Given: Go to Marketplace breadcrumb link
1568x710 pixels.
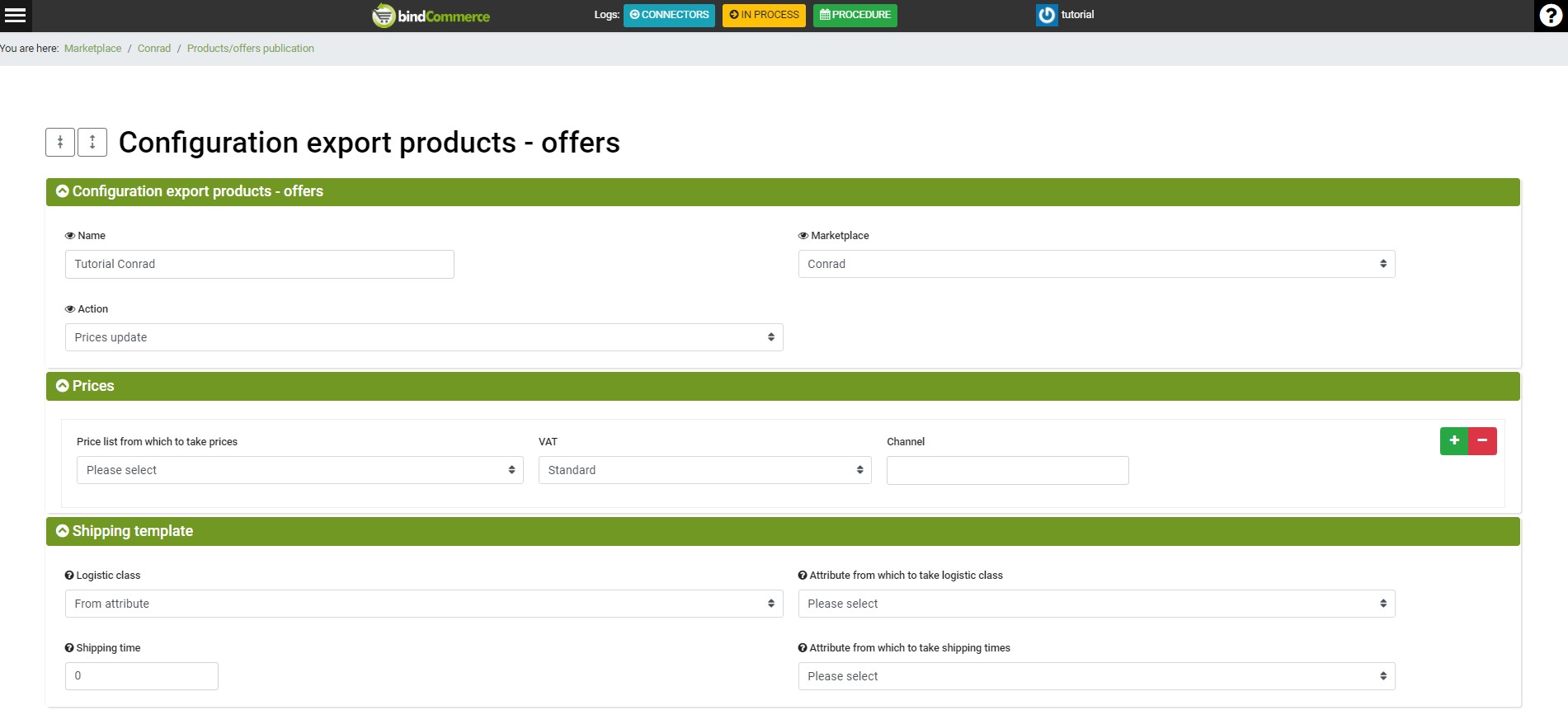Looking at the screenshot, I should [92, 49].
